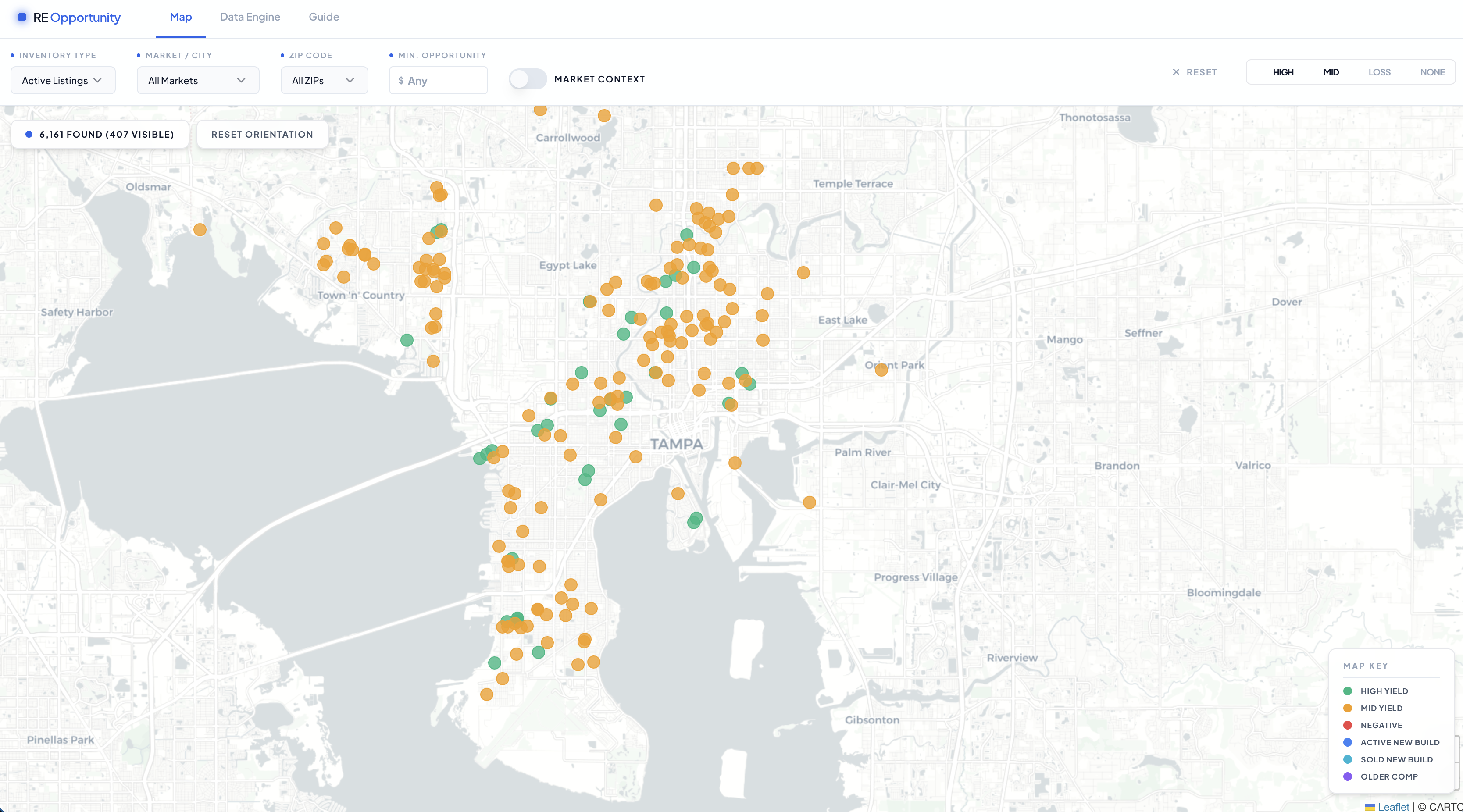This screenshot has height=812, width=1463.
Task: Open the Active Listings inventory dropdown
Action: point(62,81)
